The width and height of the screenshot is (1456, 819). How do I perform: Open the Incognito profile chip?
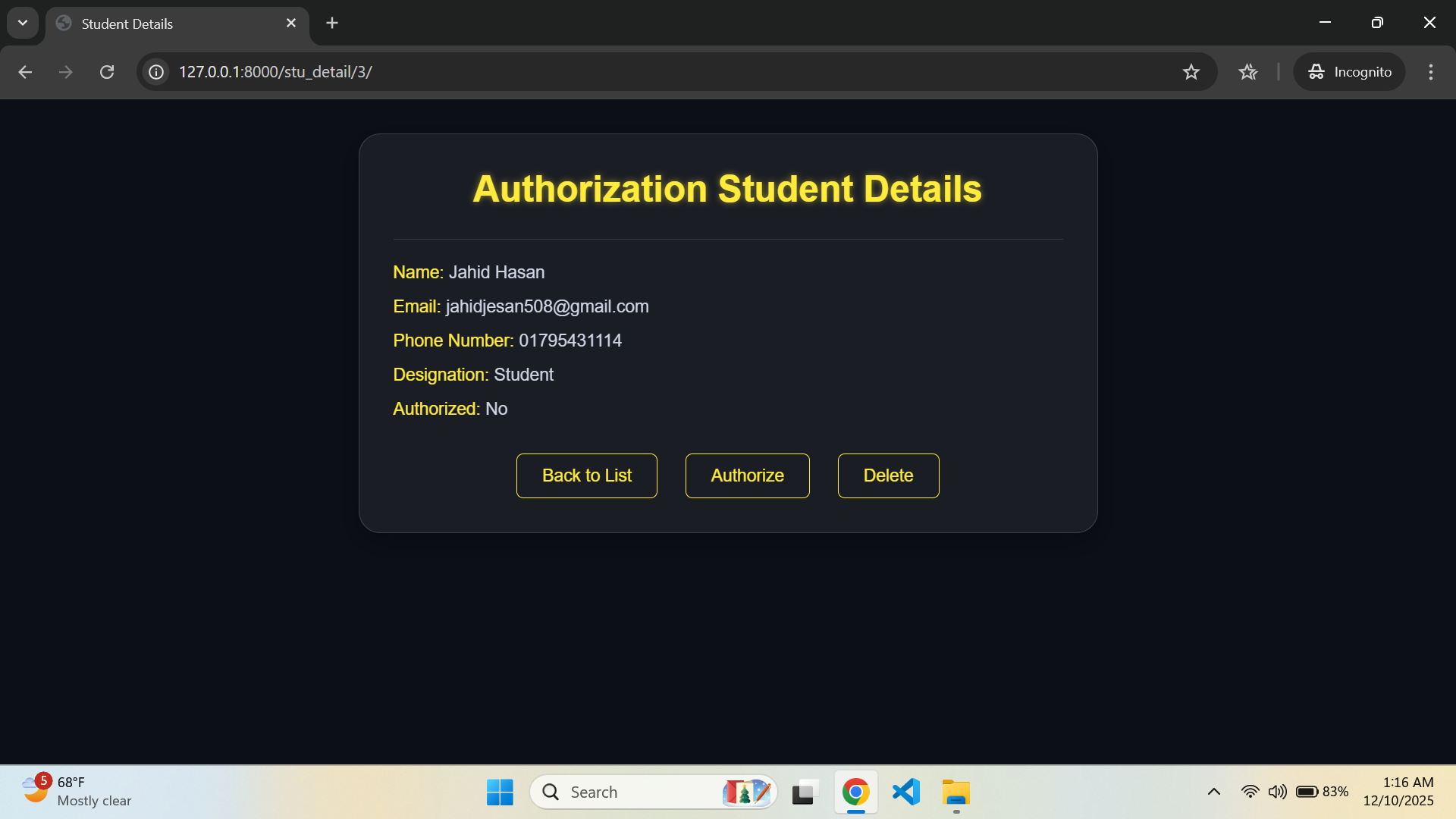pyautogui.click(x=1349, y=72)
